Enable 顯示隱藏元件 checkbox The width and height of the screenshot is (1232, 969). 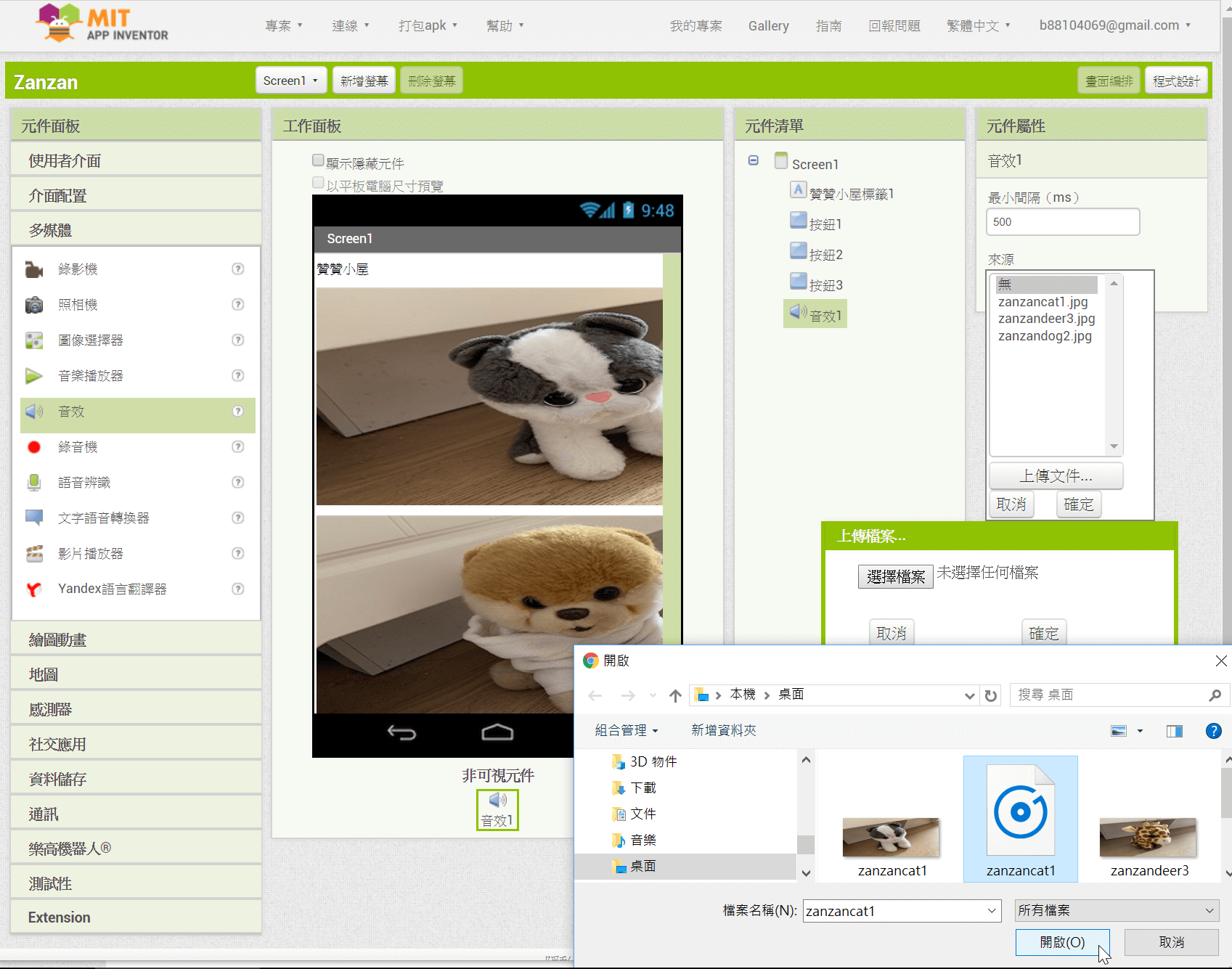(318, 160)
